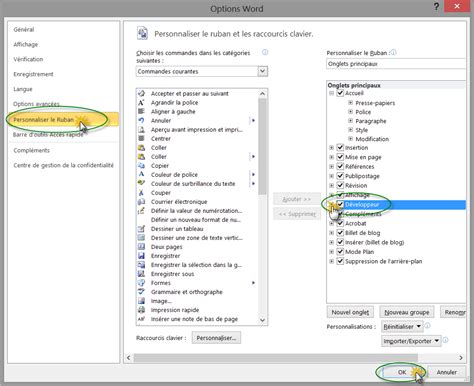Select the Enregistrer sous icon

pos(141,274)
